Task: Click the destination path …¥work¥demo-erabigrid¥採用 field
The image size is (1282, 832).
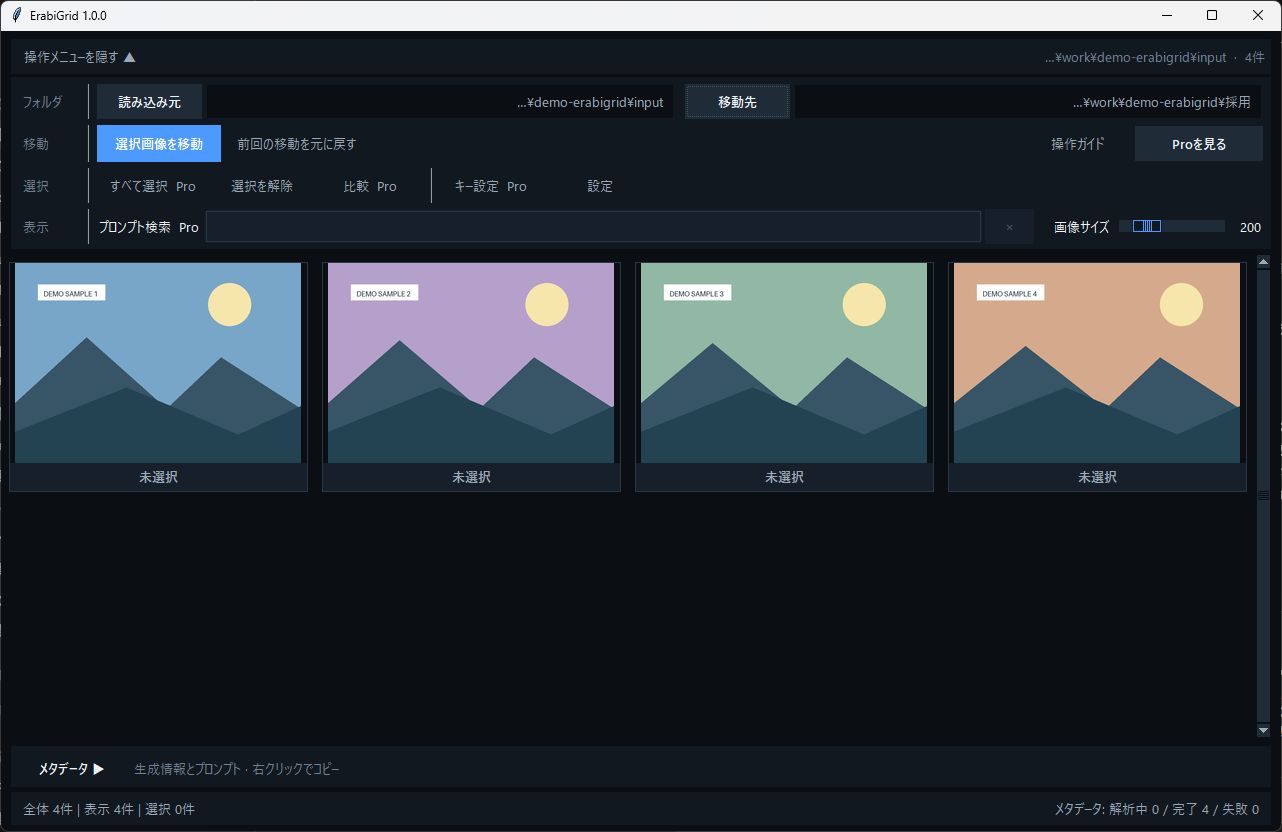Action: click(x=1029, y=102)
